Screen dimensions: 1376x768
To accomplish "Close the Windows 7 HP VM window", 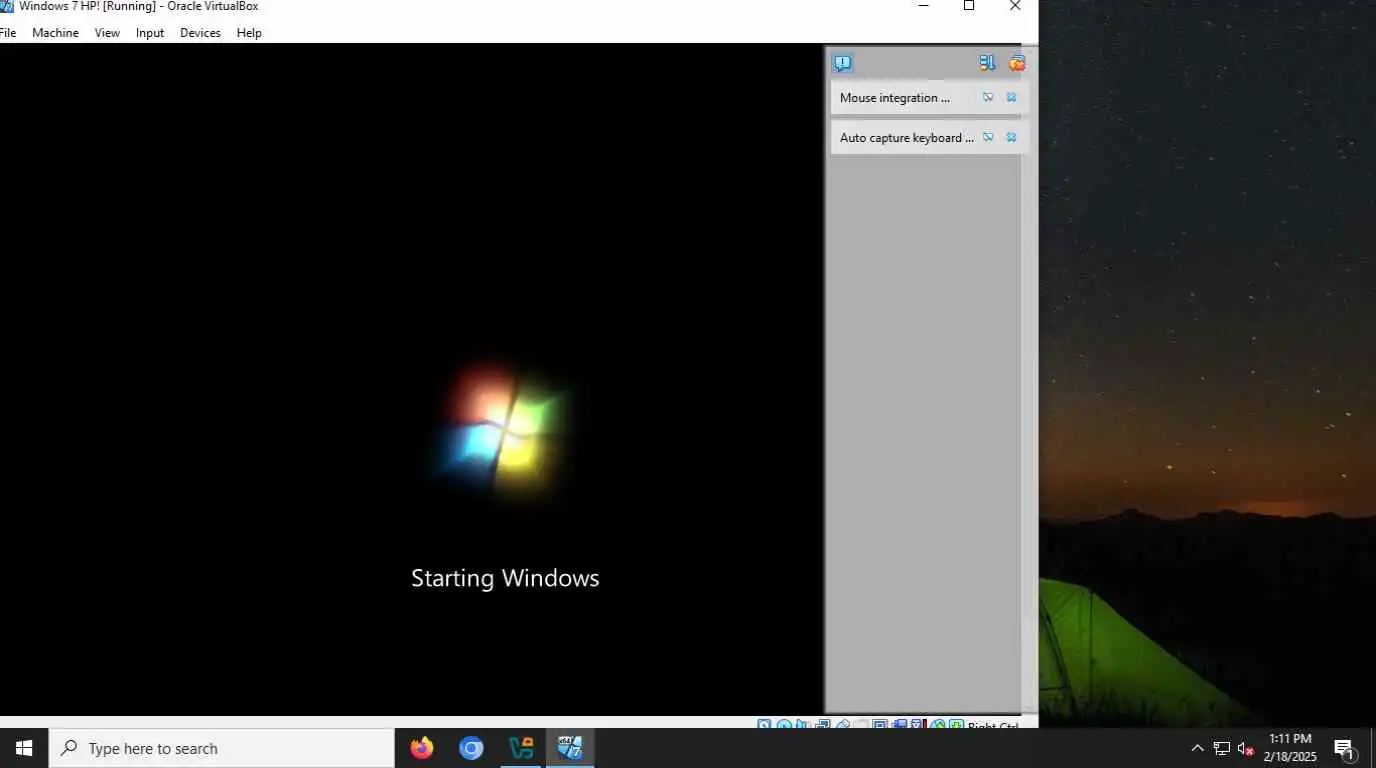I will (x=1015, y=6).
